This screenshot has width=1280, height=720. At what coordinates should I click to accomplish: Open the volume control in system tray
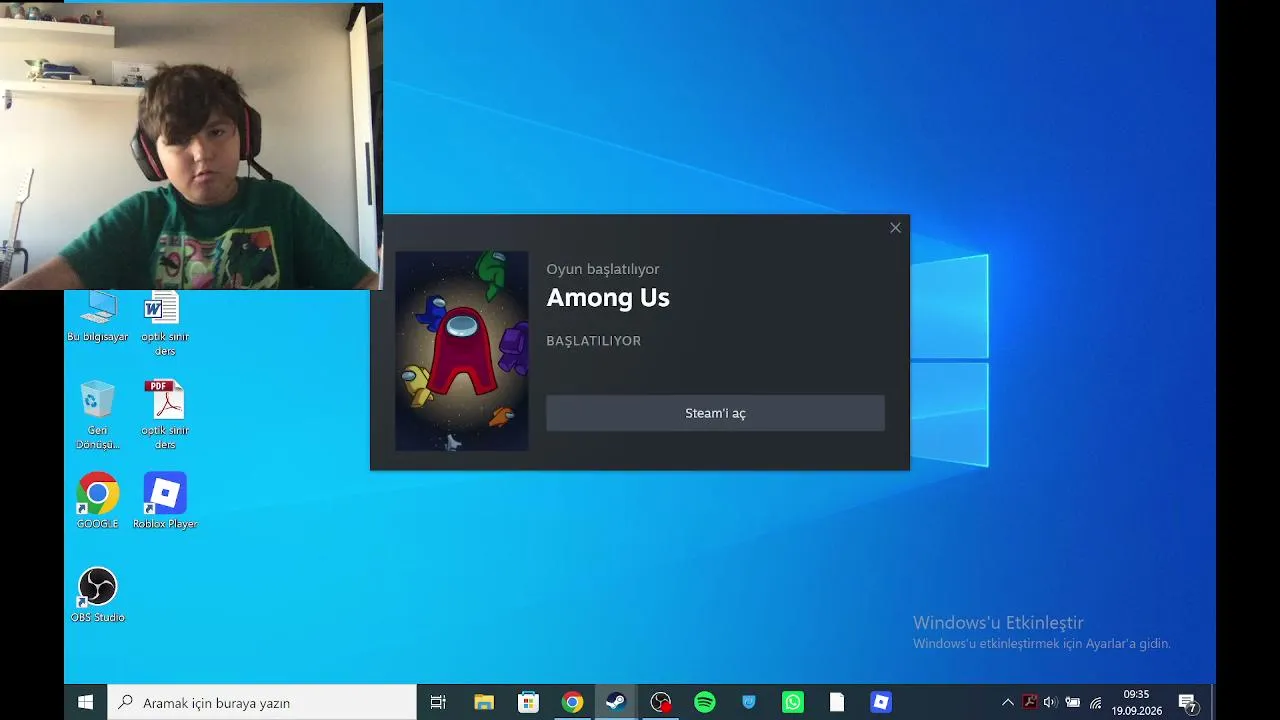1050,703
